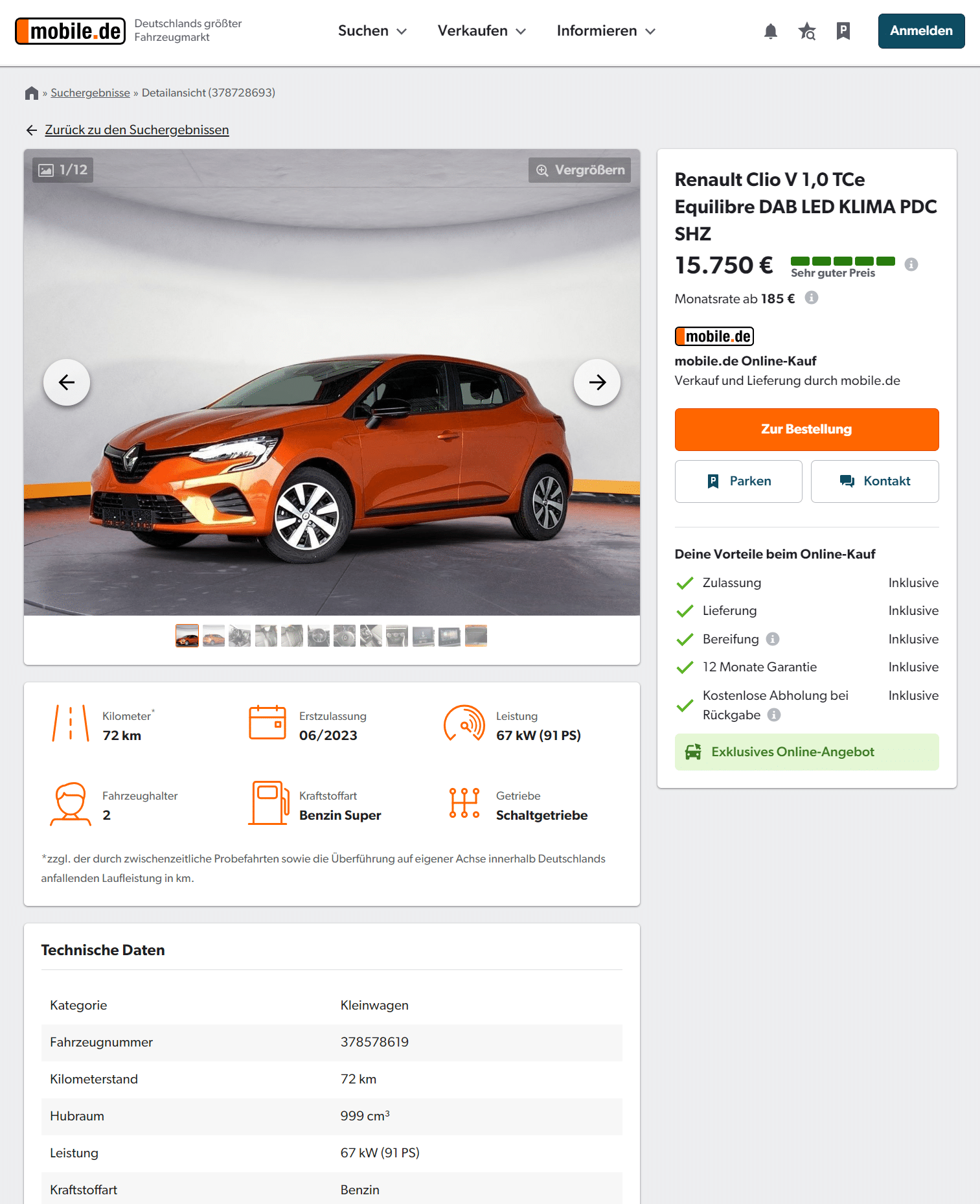This screenshot has height=1204, width=980.
Task: Expand the Suchen menu
Action: (x=372, y=31)
